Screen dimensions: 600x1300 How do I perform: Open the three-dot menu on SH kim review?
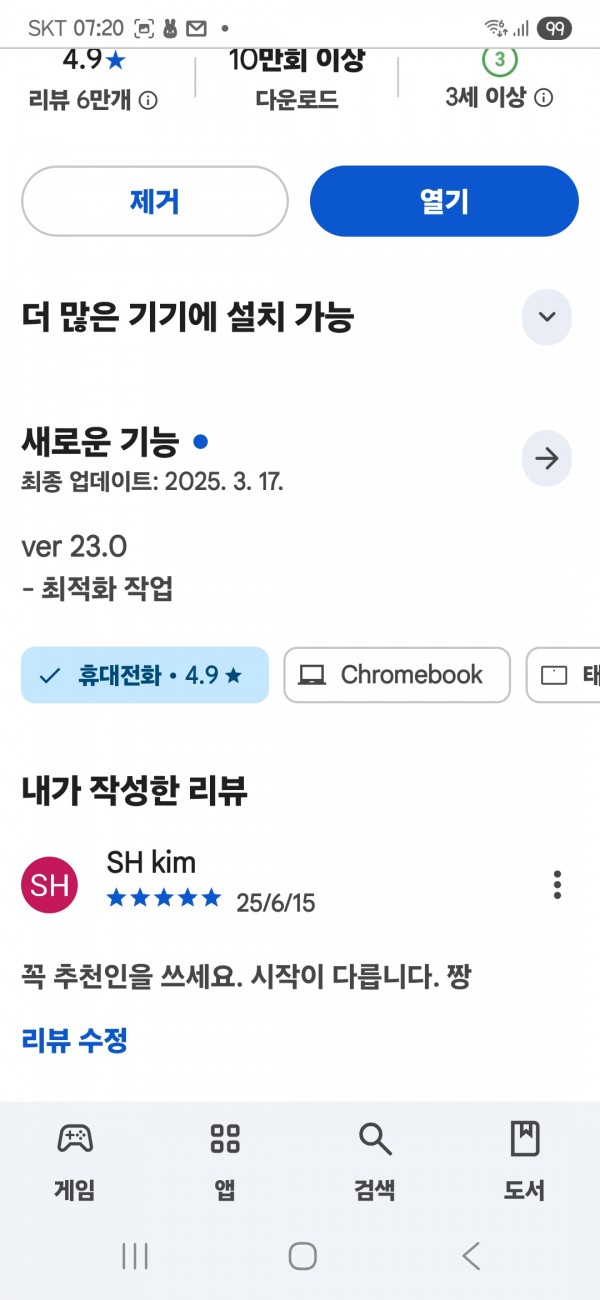click(x=557, y=885)
